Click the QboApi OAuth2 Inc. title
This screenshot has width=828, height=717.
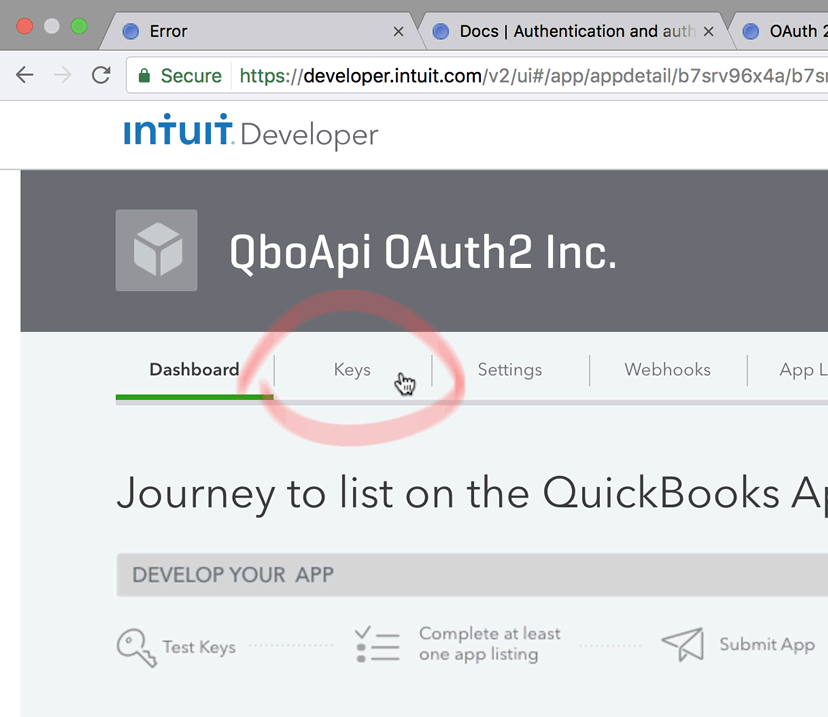tap(423, 253)
